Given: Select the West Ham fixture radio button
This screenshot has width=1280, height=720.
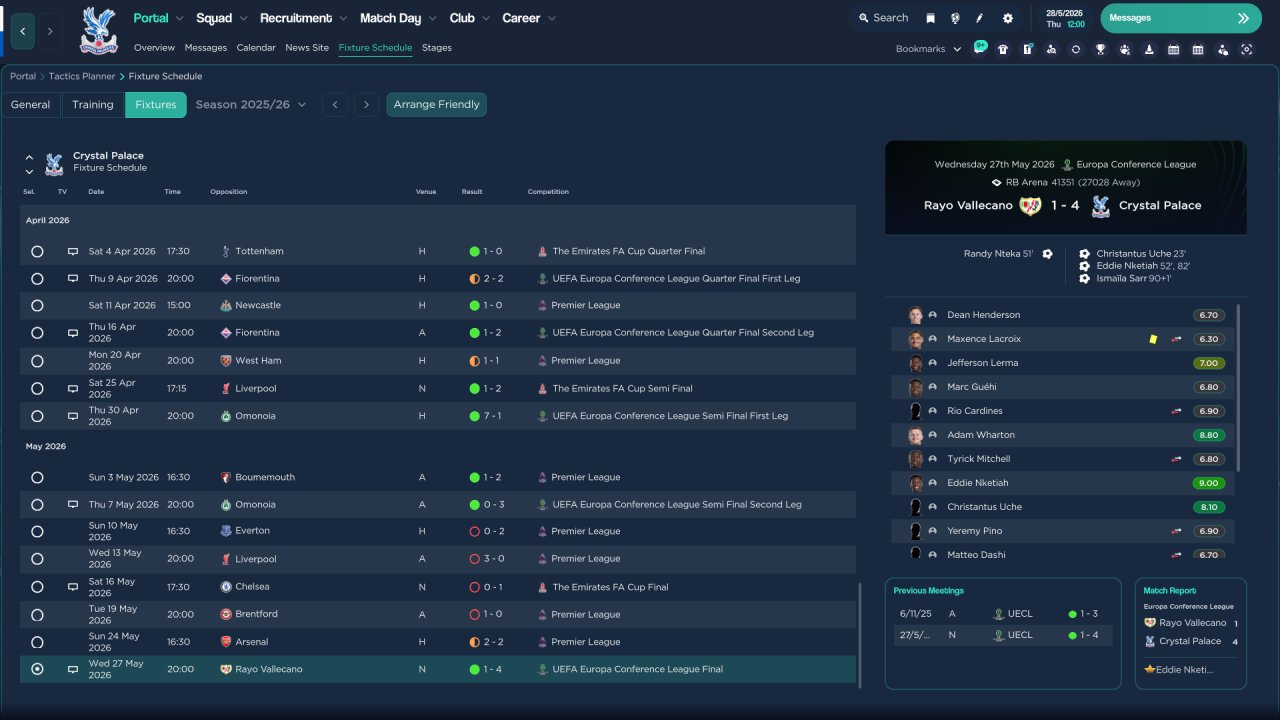Looking at the screenshot, I should click(37, 361).
